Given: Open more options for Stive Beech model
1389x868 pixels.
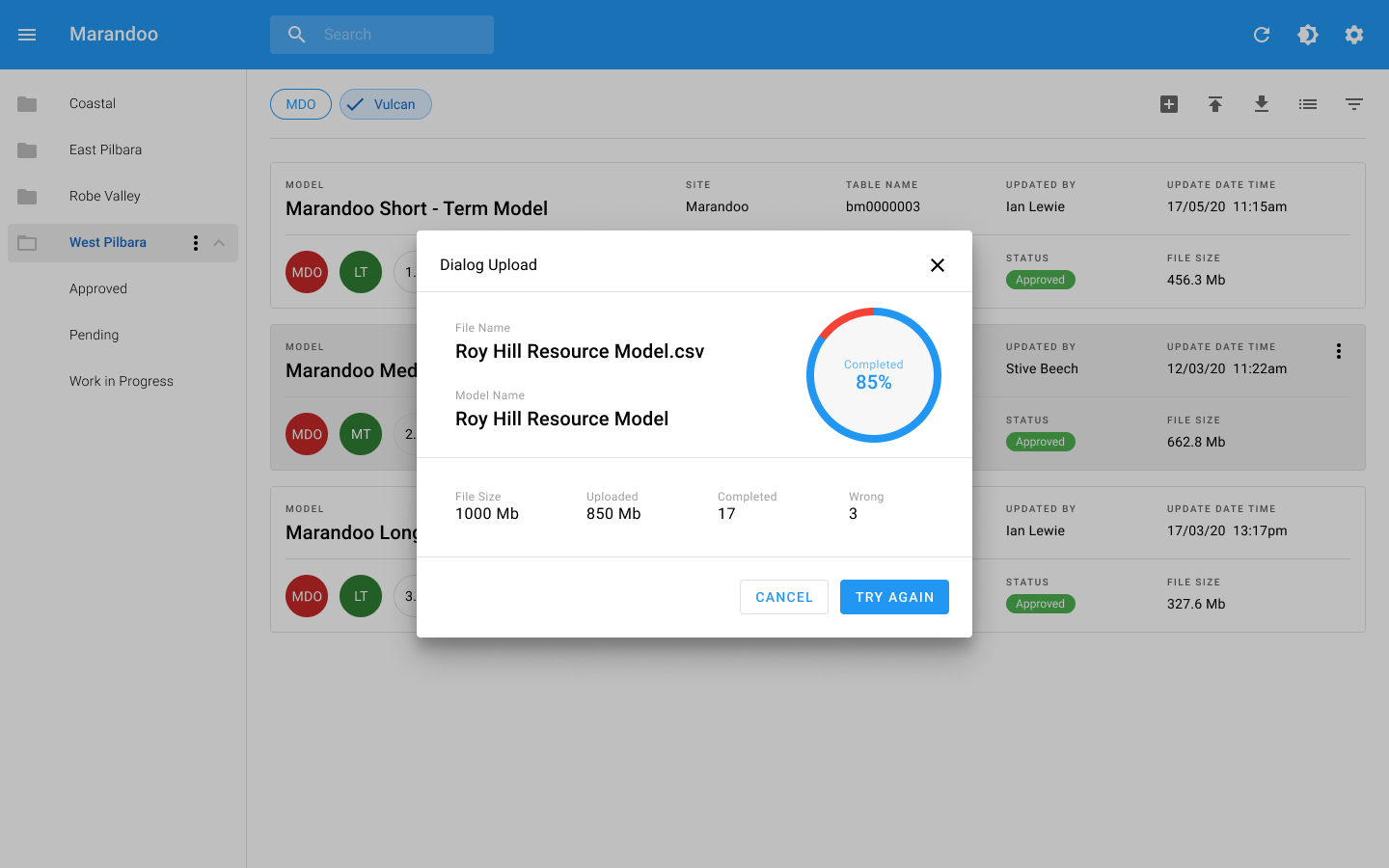Looking at the screenshot, I should coord(1339,351).
